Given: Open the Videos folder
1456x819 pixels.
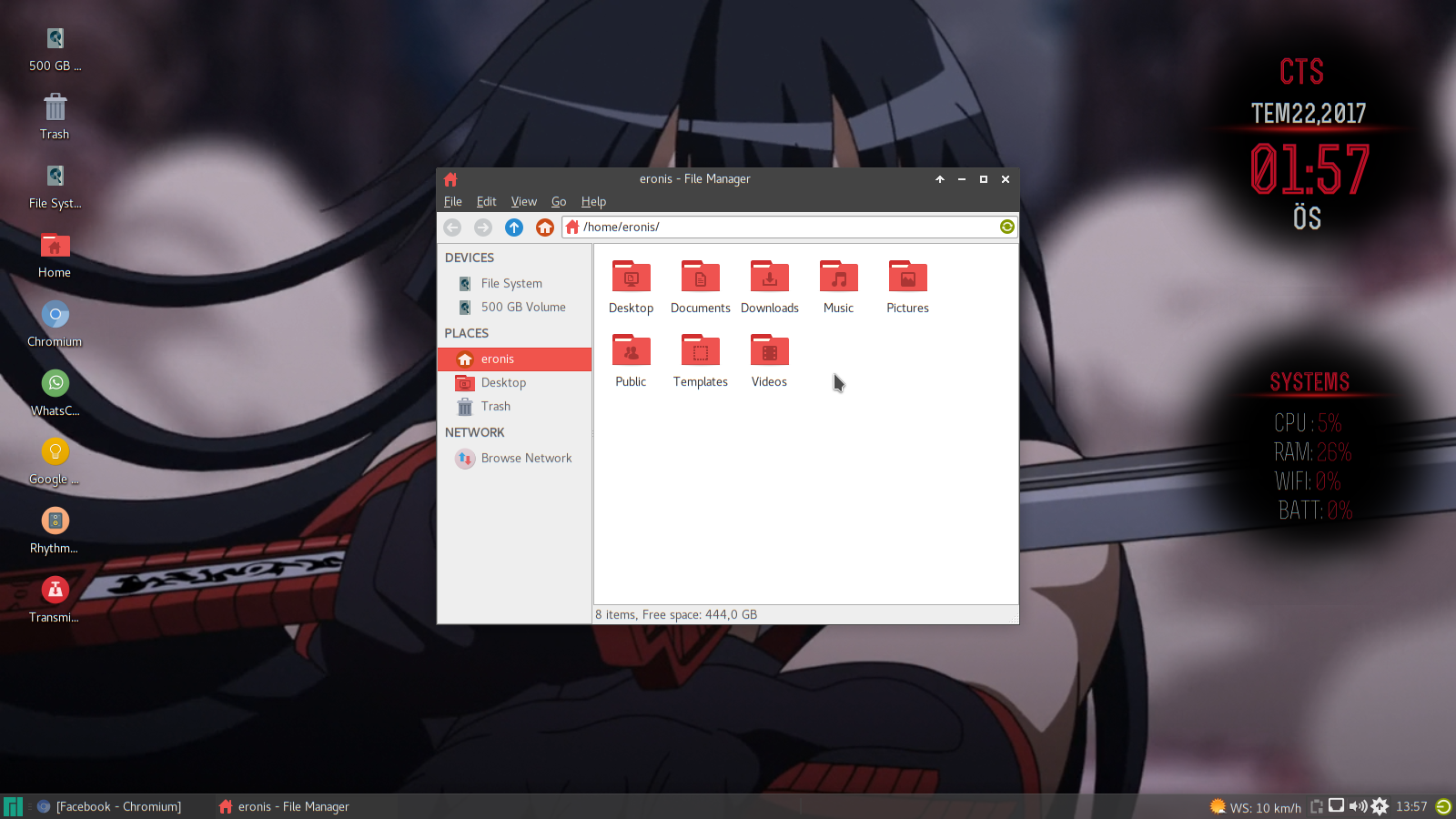Looking at the screenshot, I should pyautogui.click(x=770, y=361).
